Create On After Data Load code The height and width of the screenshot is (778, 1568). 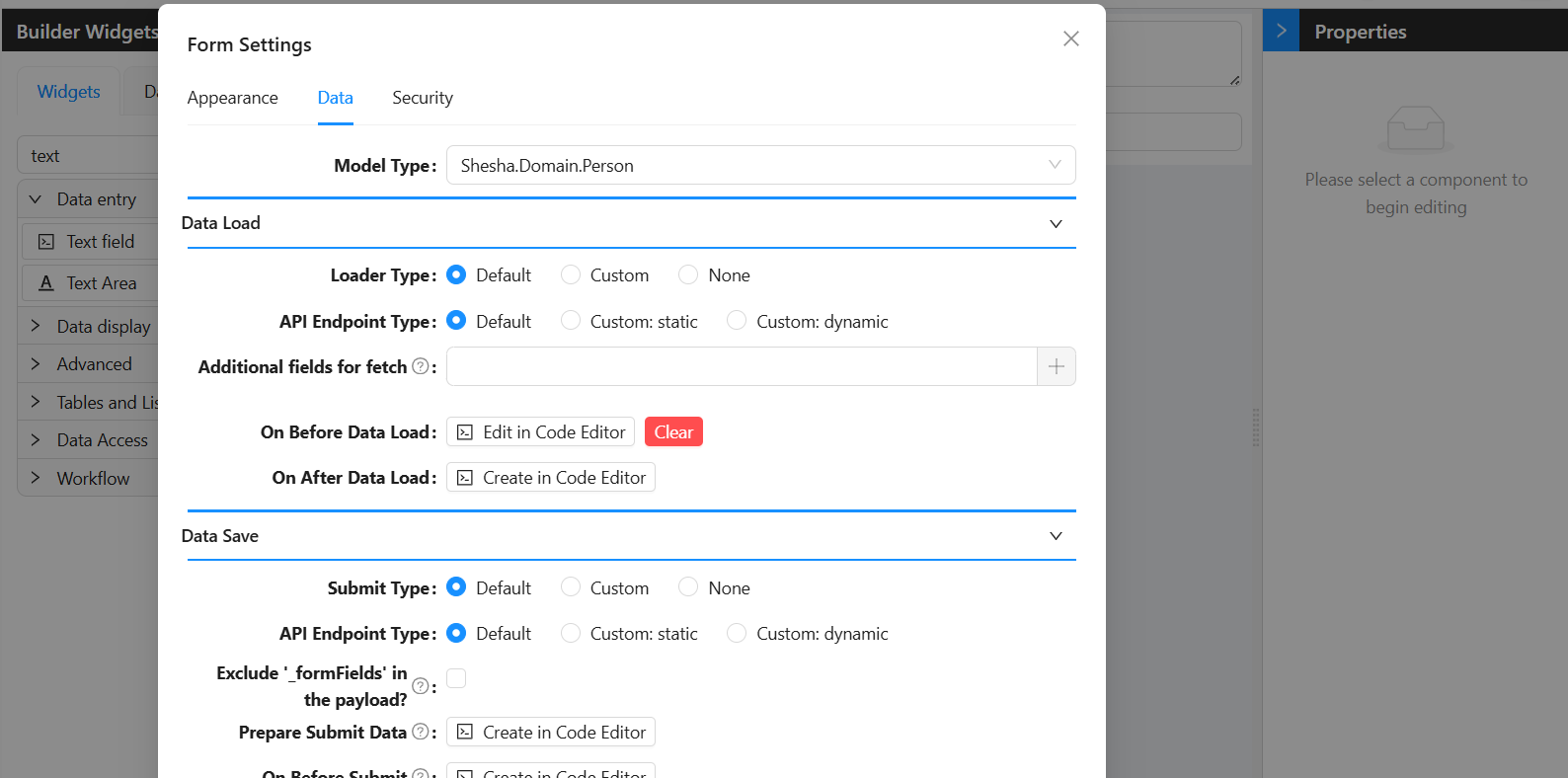pyautogui.click(x=551, y=478)
